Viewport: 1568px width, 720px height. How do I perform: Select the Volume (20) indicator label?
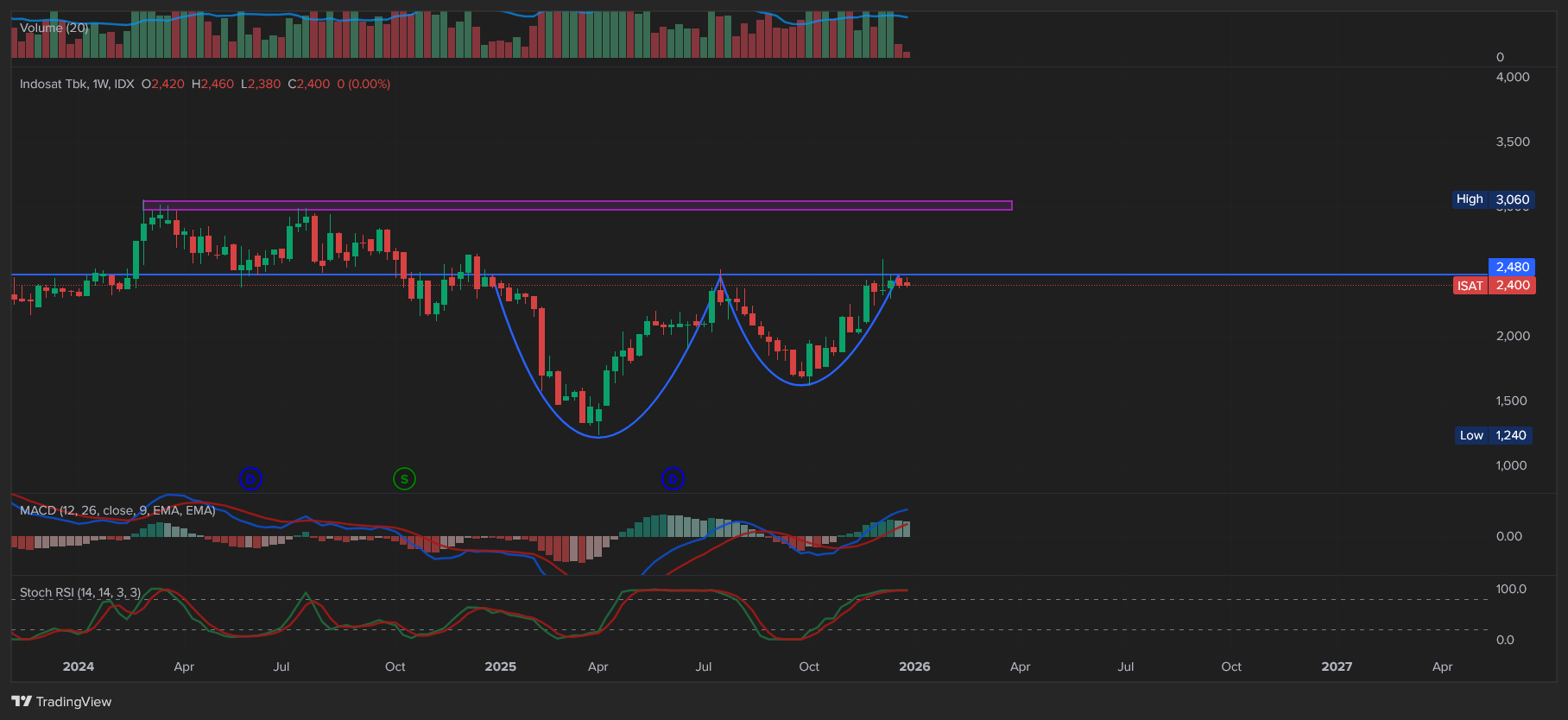54,28
